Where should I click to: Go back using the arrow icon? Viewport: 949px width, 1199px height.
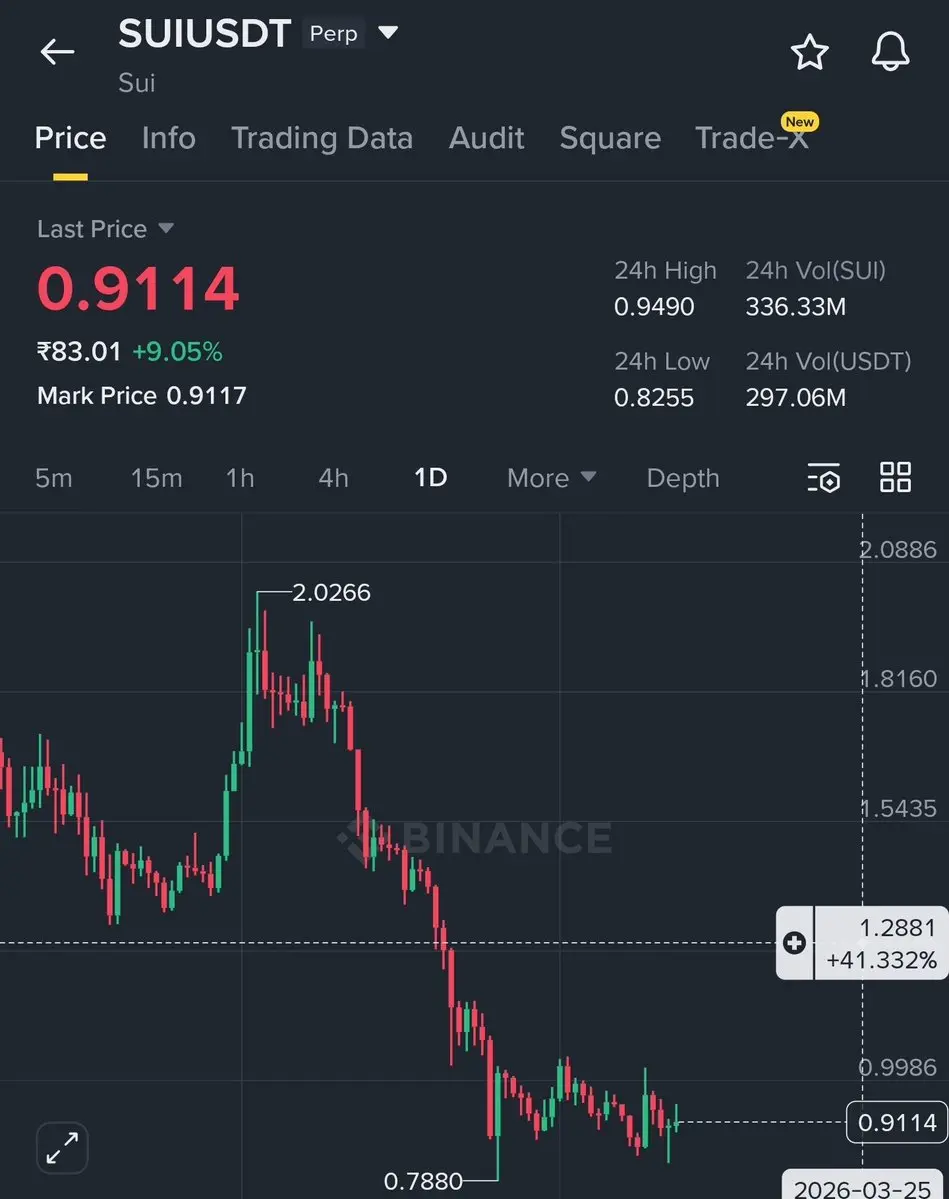(x=57, y=52)
